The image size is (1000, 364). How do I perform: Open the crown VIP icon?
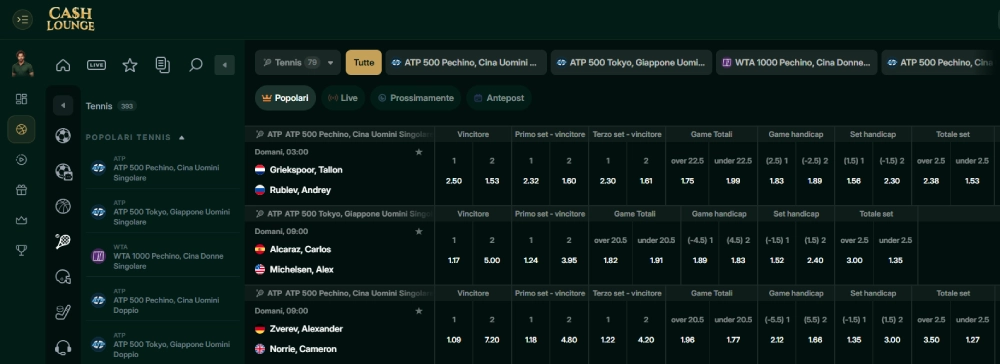tap(22, 220)
